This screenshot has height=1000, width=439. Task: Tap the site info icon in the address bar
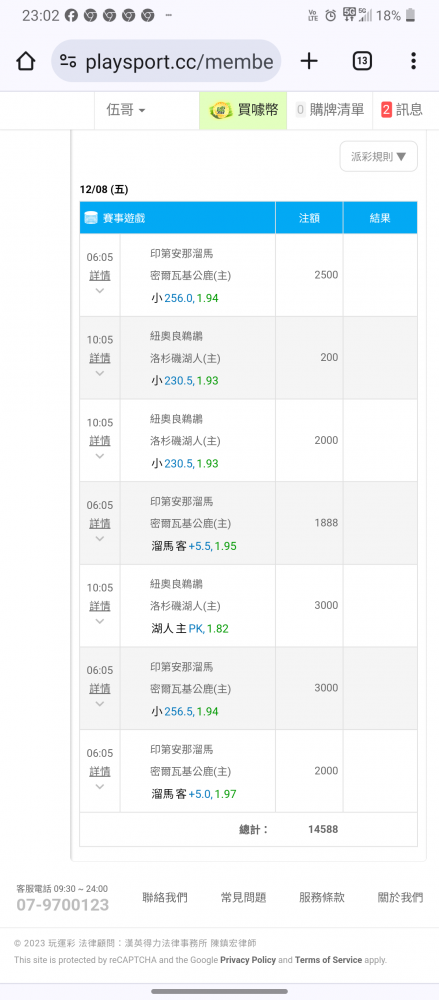pyautogui.click(x=68, y=61)
